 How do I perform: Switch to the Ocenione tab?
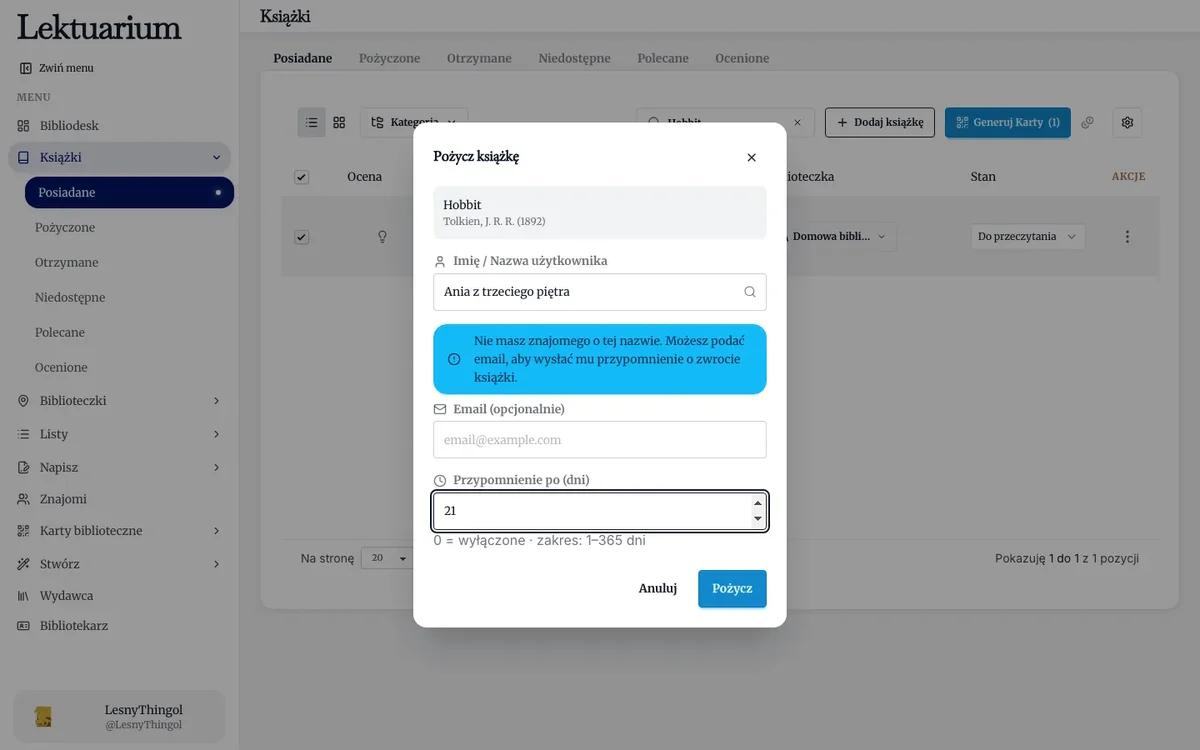[x=742, y=58]
